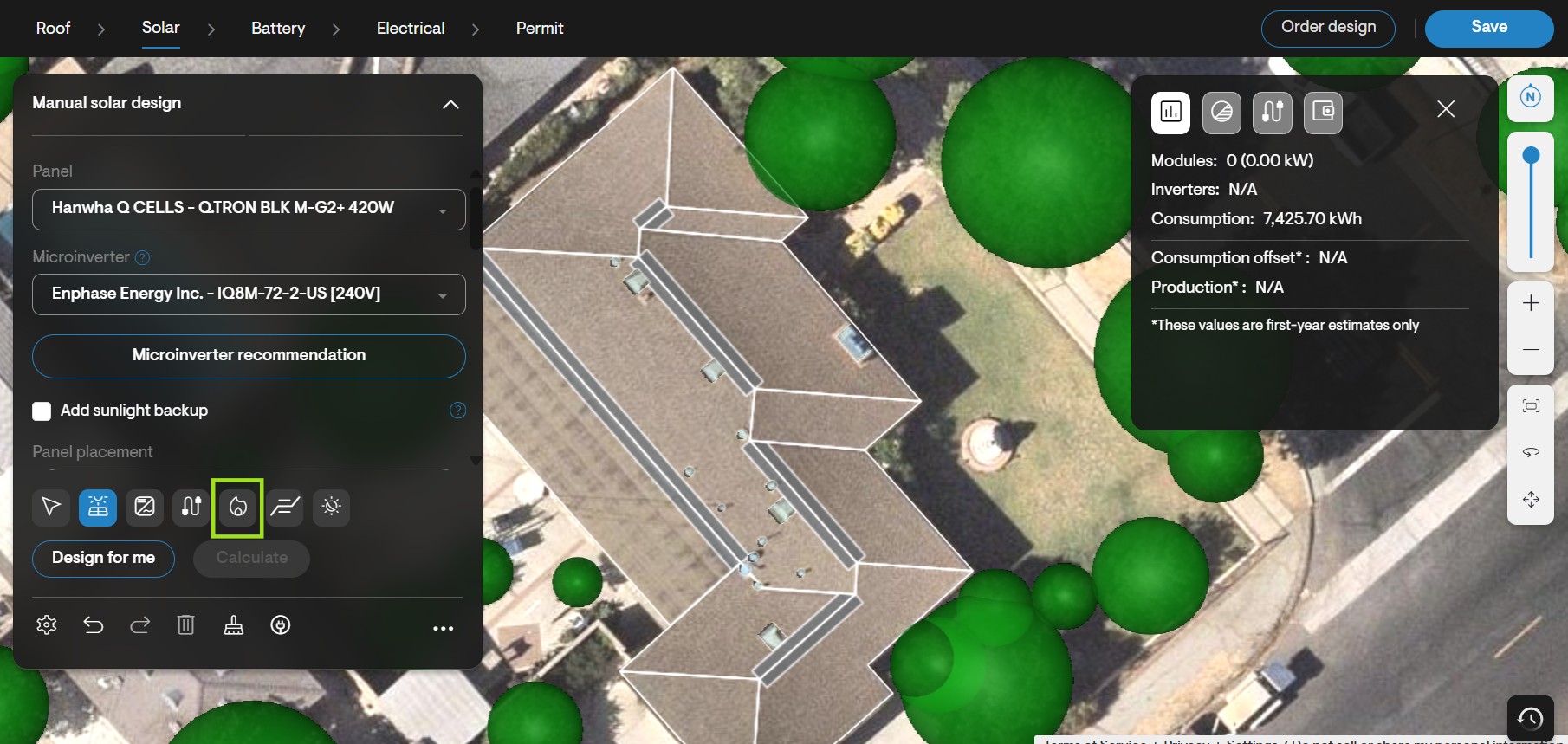Zoom in the map with plus
The width and height of the screenshot is (1568, 744).
pos(1531,303)
